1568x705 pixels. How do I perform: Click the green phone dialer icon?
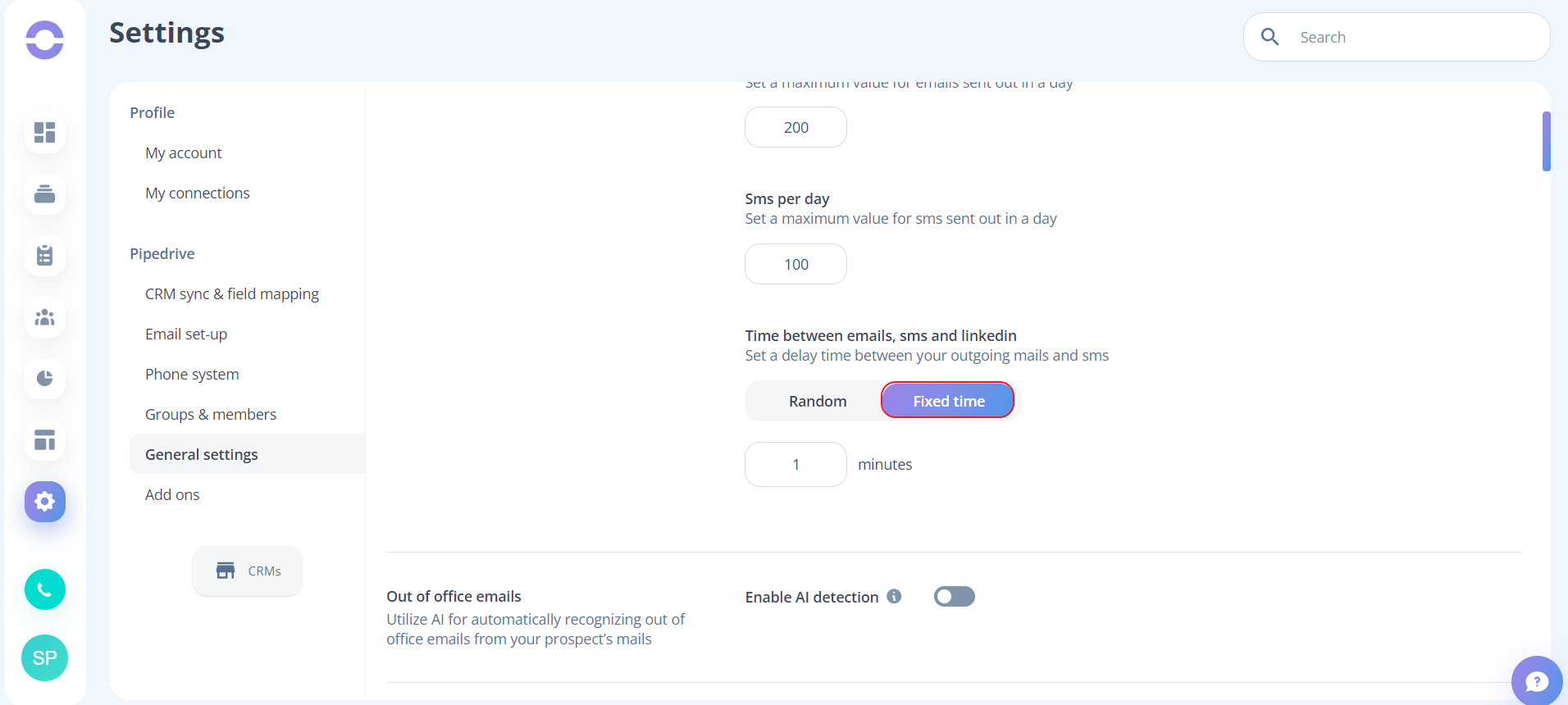click(x=45, y=589)
